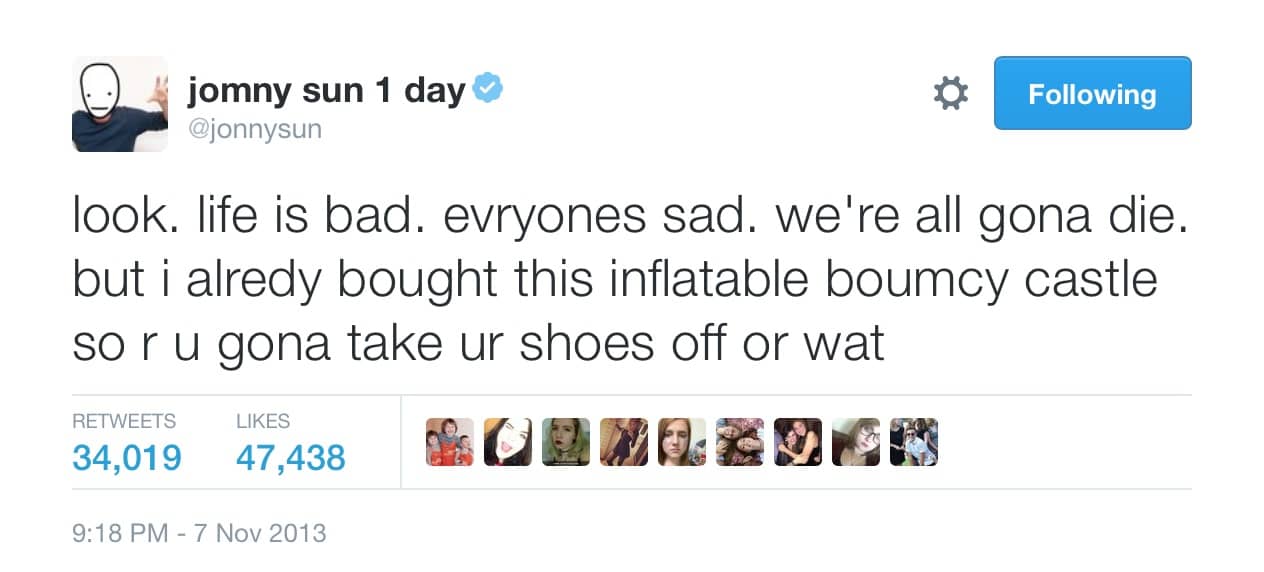This screenshot has height=572, width=1264.
Task: Open the second liker avatar in the row
Action: [x=508, y=442]
